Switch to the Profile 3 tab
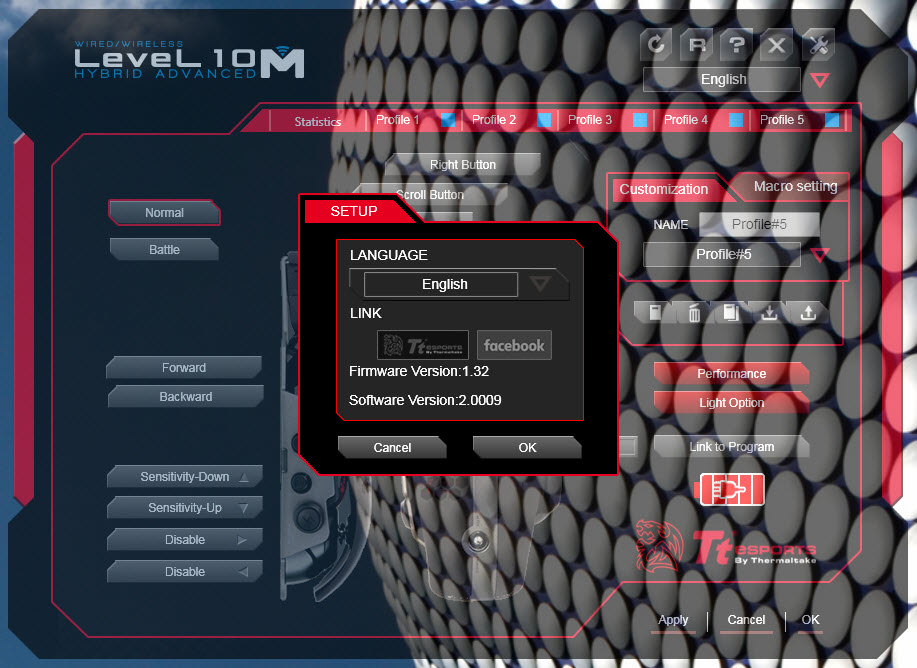The image size is (917, 668). coord(590,120)
